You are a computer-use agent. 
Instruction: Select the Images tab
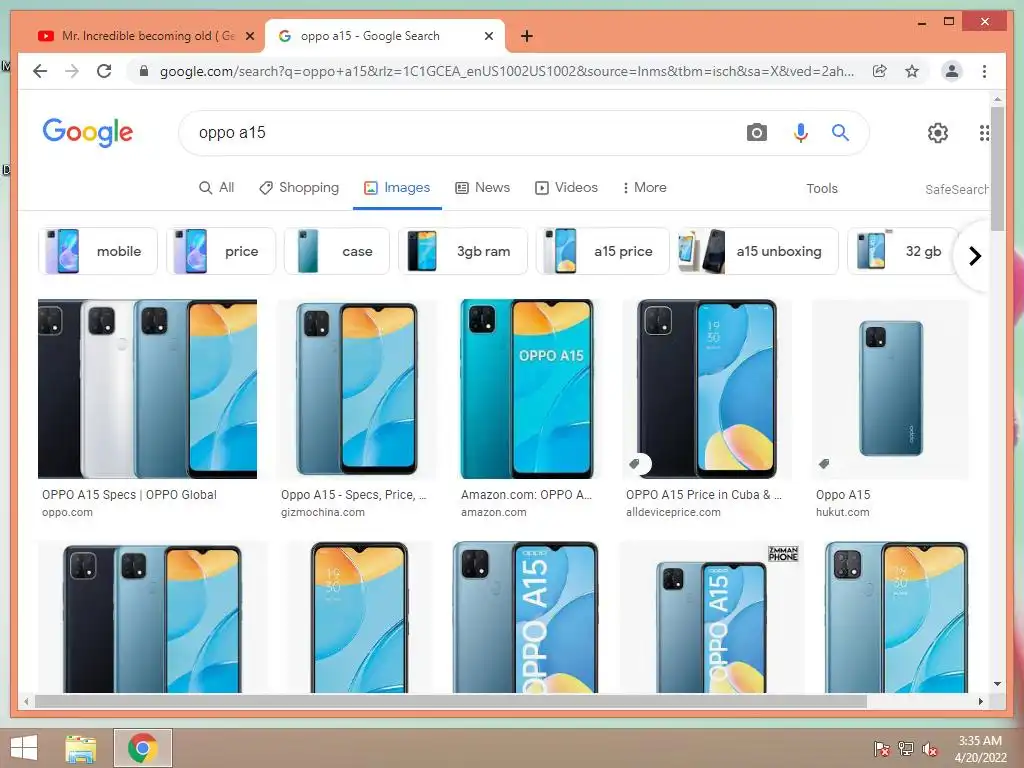coord(397,187)
